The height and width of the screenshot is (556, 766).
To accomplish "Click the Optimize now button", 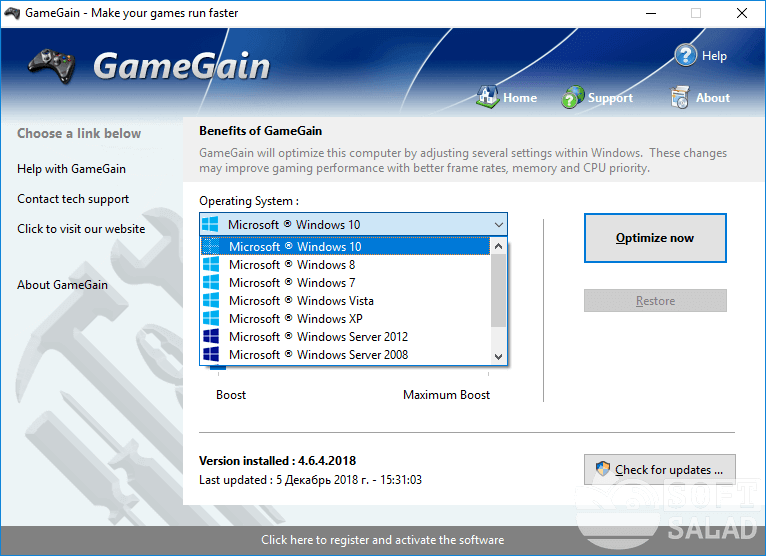I will pos(655,238).
